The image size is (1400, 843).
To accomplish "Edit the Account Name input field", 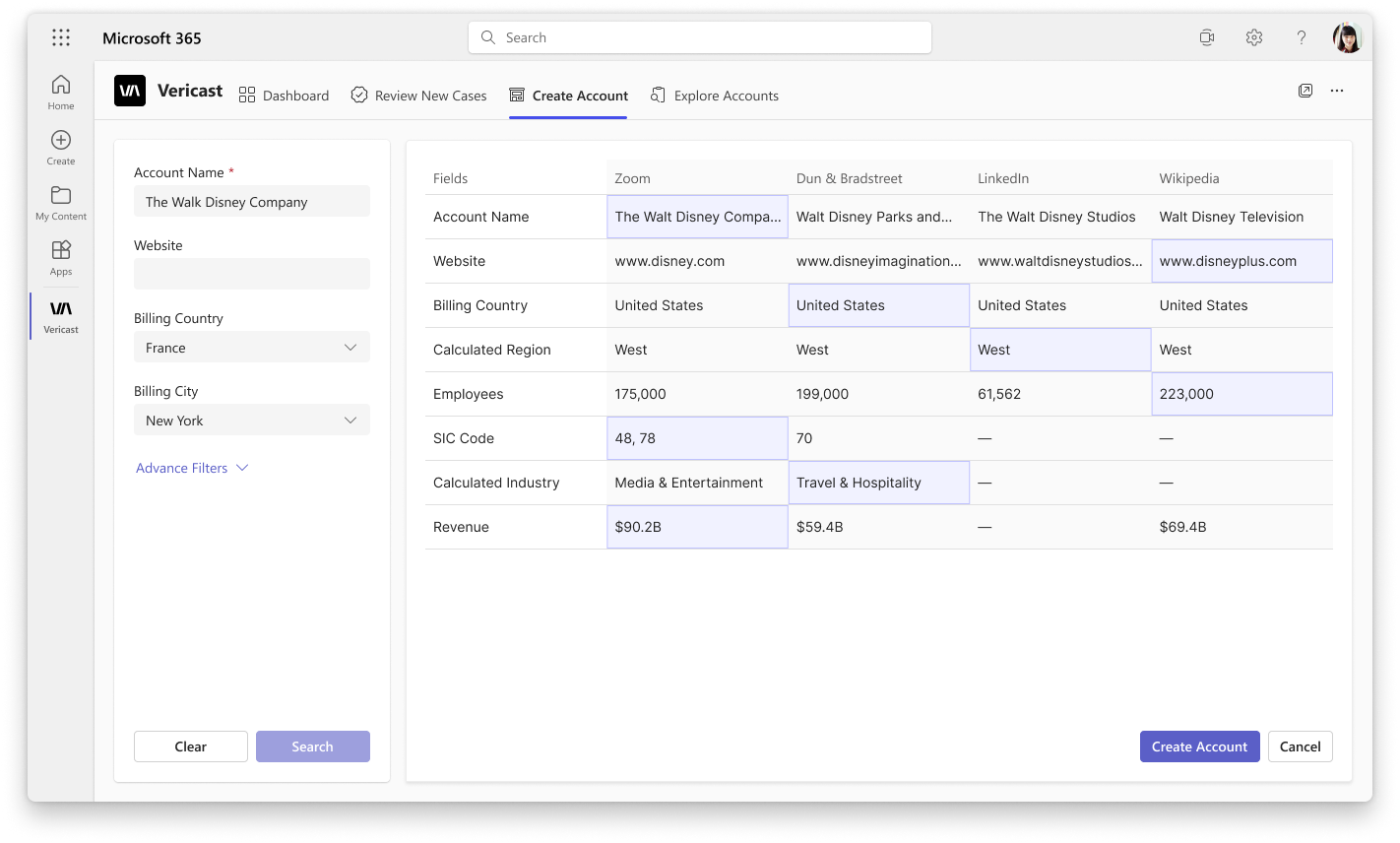I will [252, 201].
